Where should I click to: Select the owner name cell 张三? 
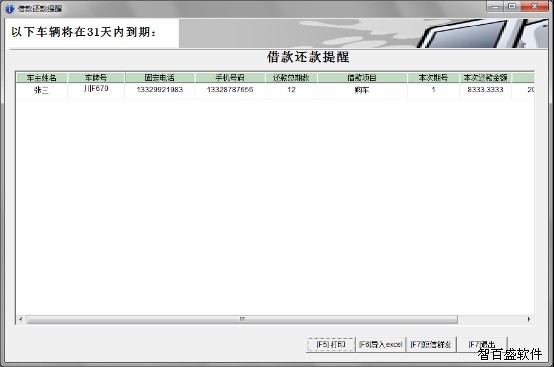coord(42,90)
